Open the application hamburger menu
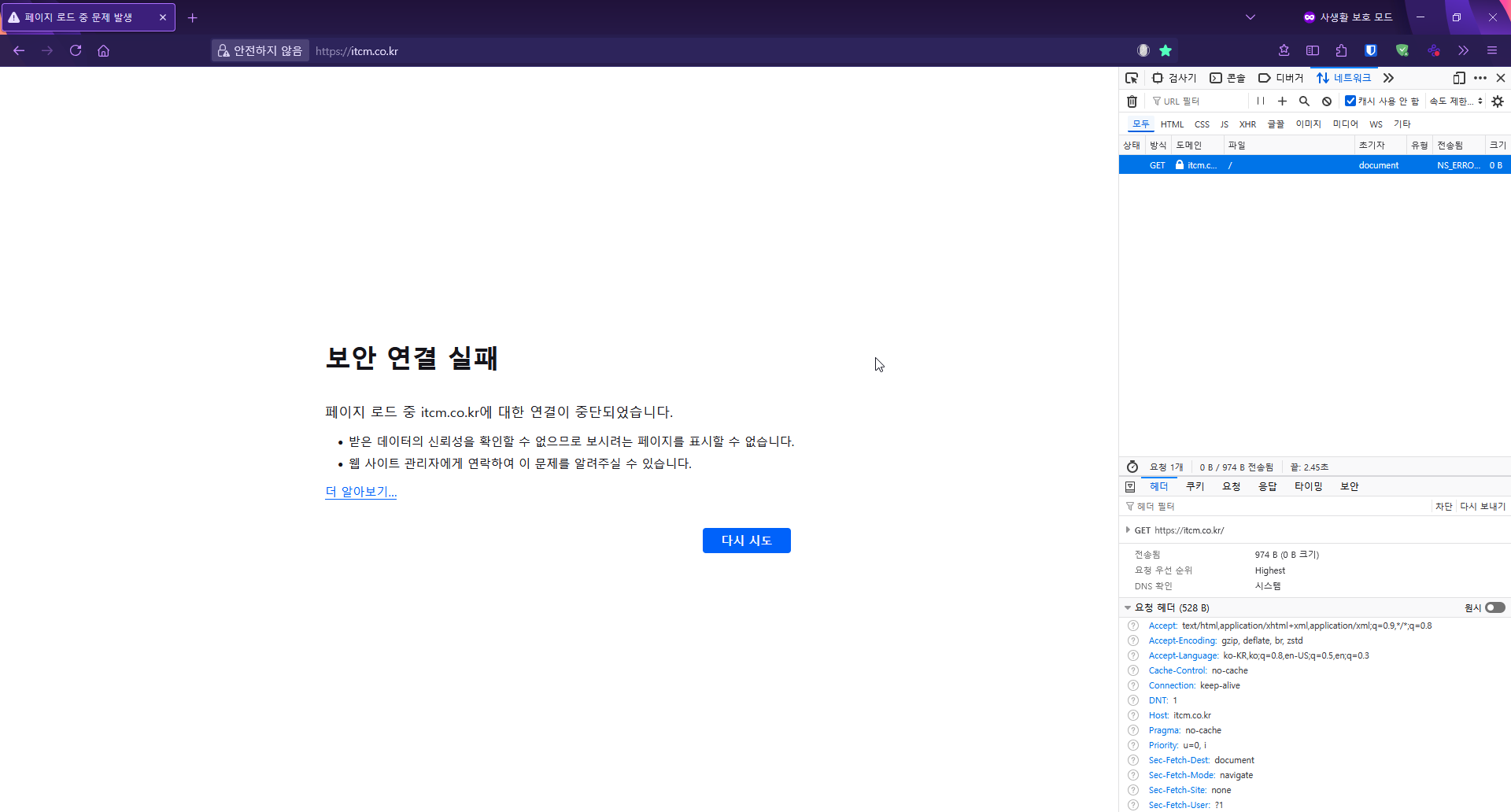The height and width of the screenshot is (812, 1511). point(1491,50)
